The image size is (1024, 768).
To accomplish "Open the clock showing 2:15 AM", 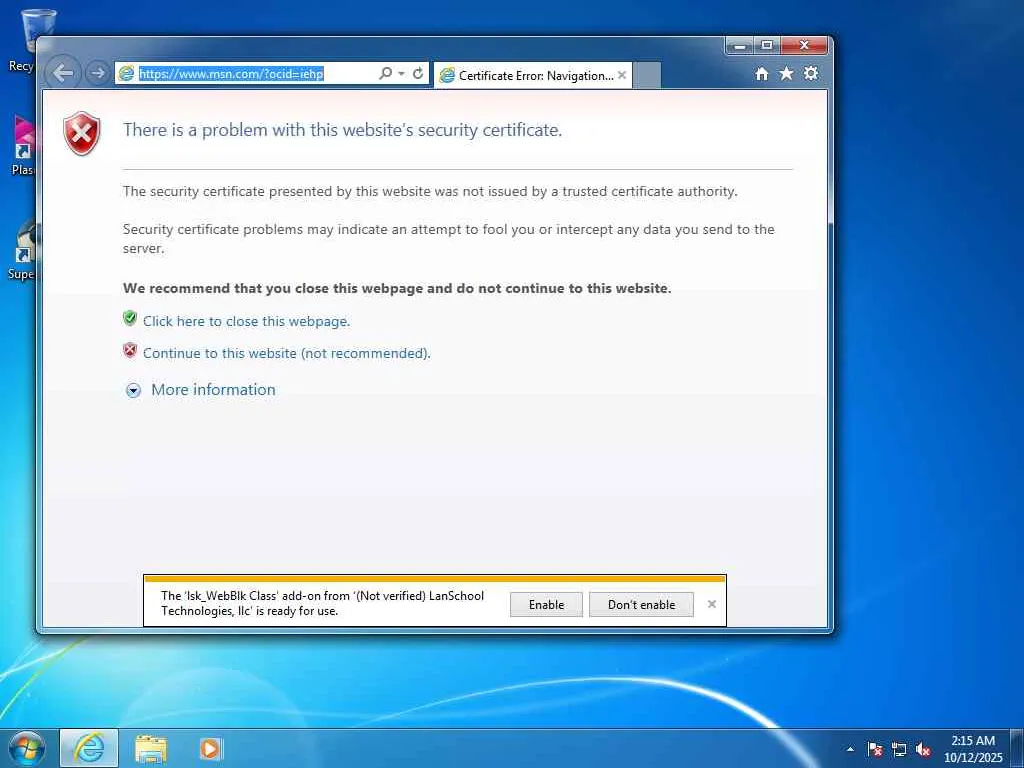I will [x=973, y=749].
